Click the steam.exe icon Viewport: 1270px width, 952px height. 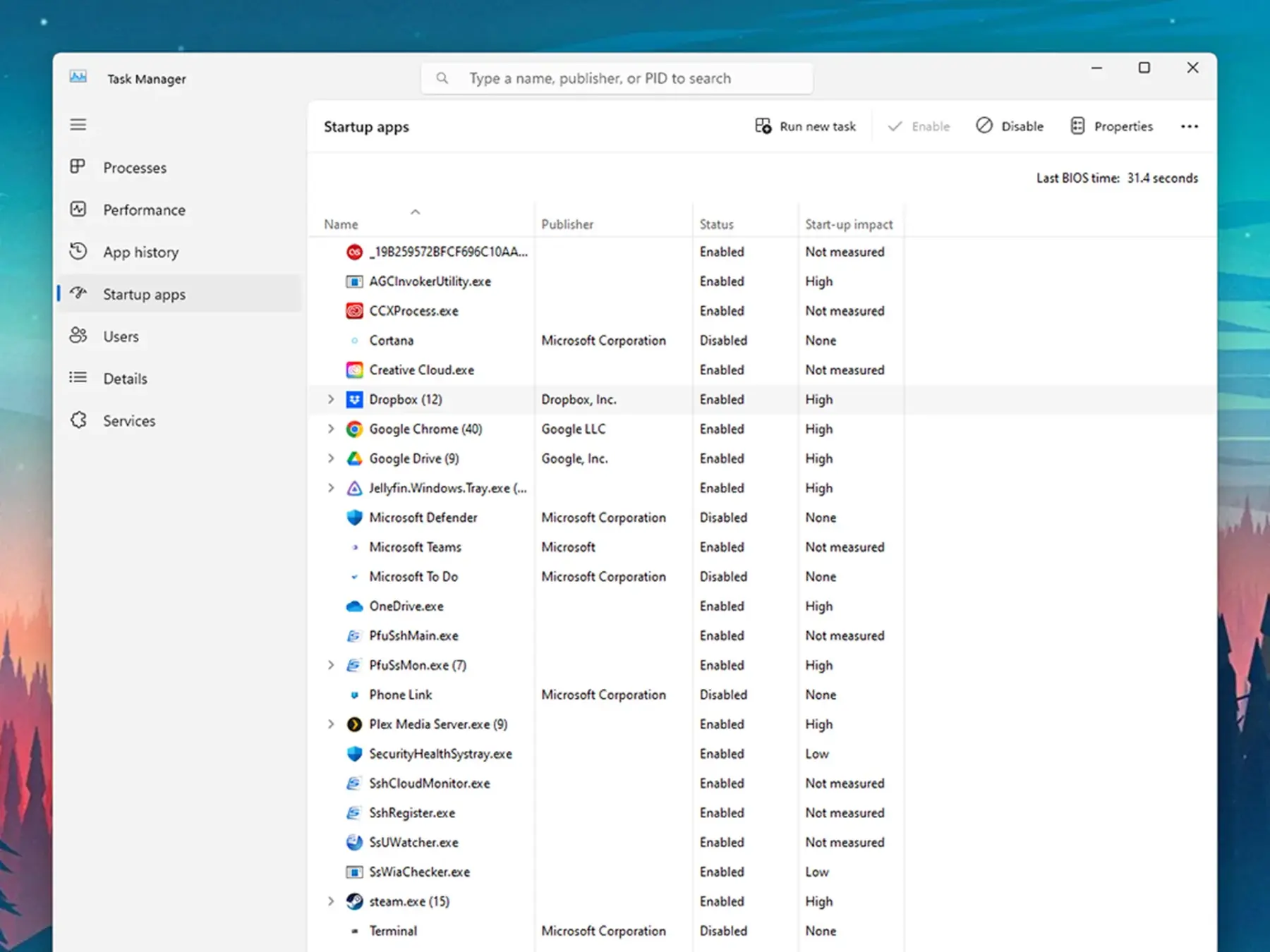point(354,901)
